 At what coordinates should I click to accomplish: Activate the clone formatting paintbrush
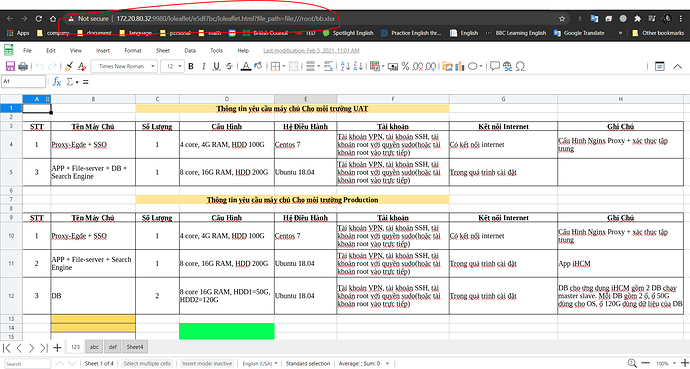tap(69, 66)
